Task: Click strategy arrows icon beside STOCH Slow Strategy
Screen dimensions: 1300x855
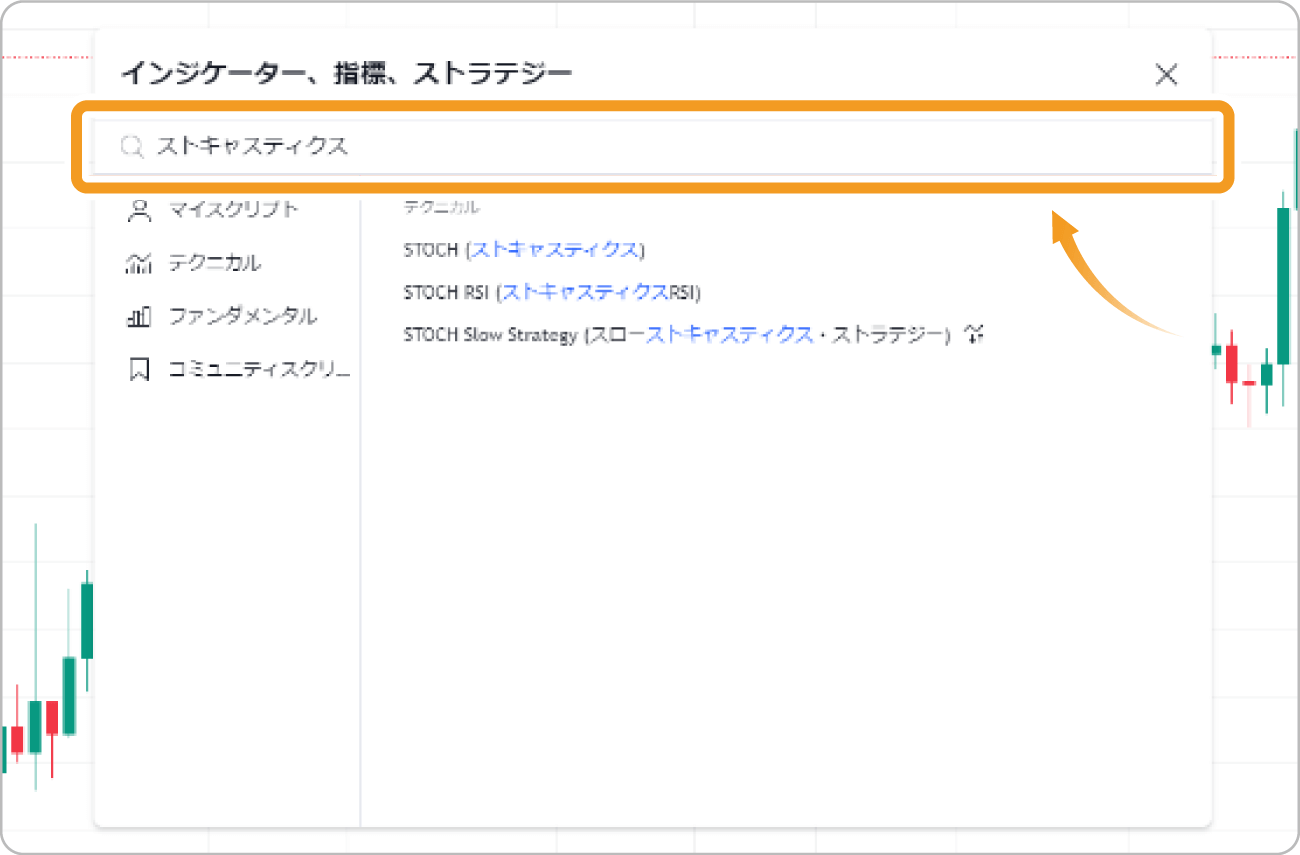Action: pyautogui.click(x=974, y=335)
